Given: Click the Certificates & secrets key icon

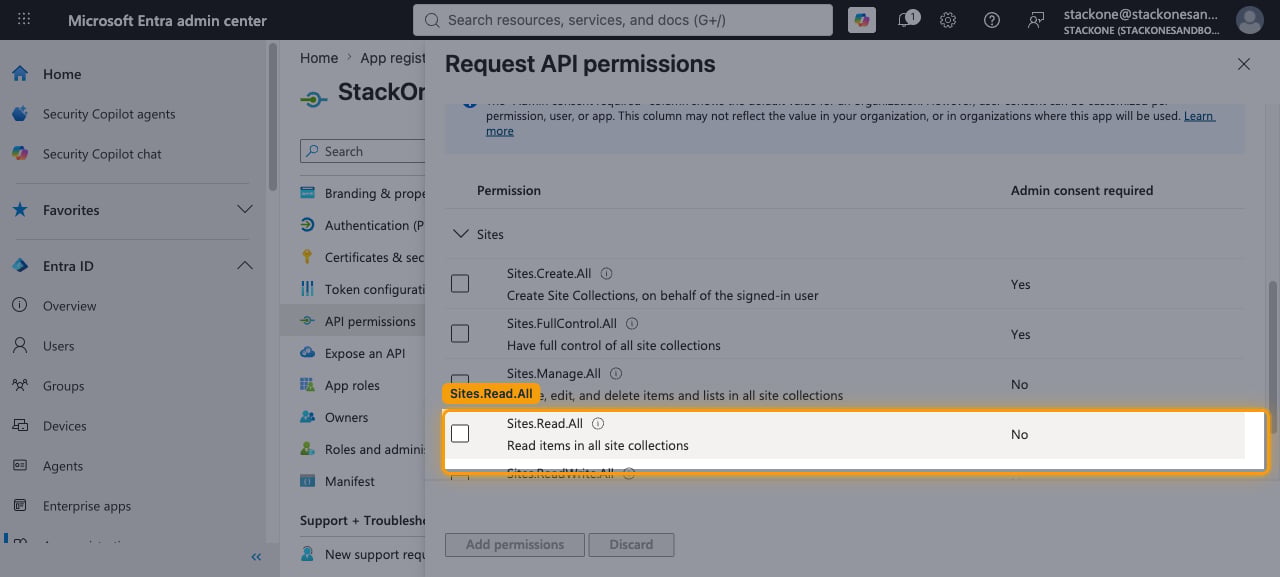Looking at the screenshot, I should click(307, 257).
